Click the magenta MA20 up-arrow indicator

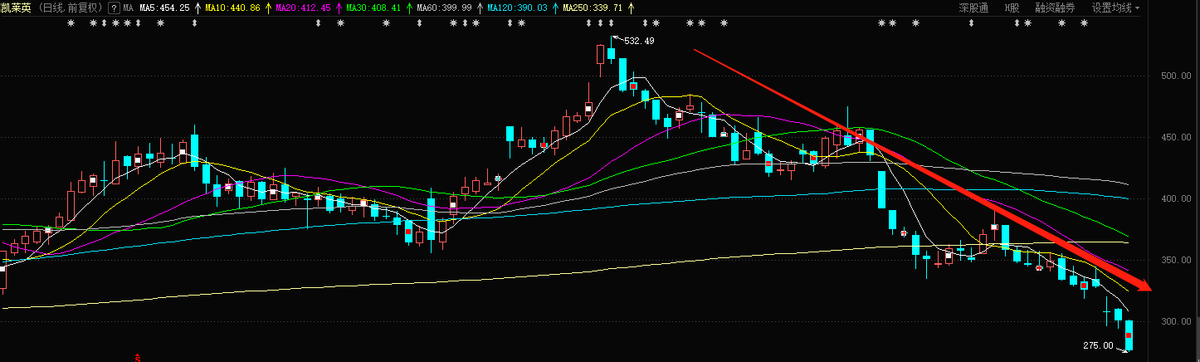(x=338, y=8)
